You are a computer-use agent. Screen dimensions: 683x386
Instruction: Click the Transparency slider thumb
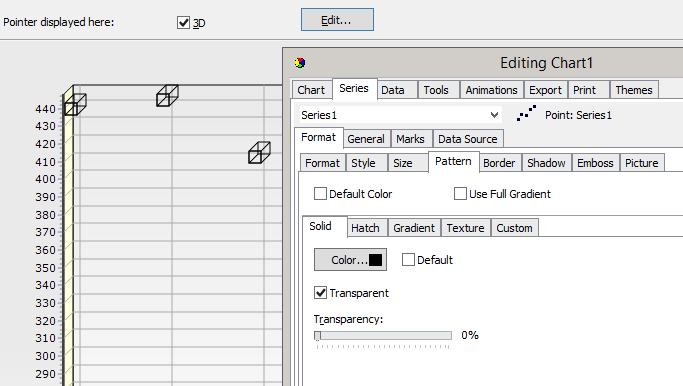coord(318,335)
